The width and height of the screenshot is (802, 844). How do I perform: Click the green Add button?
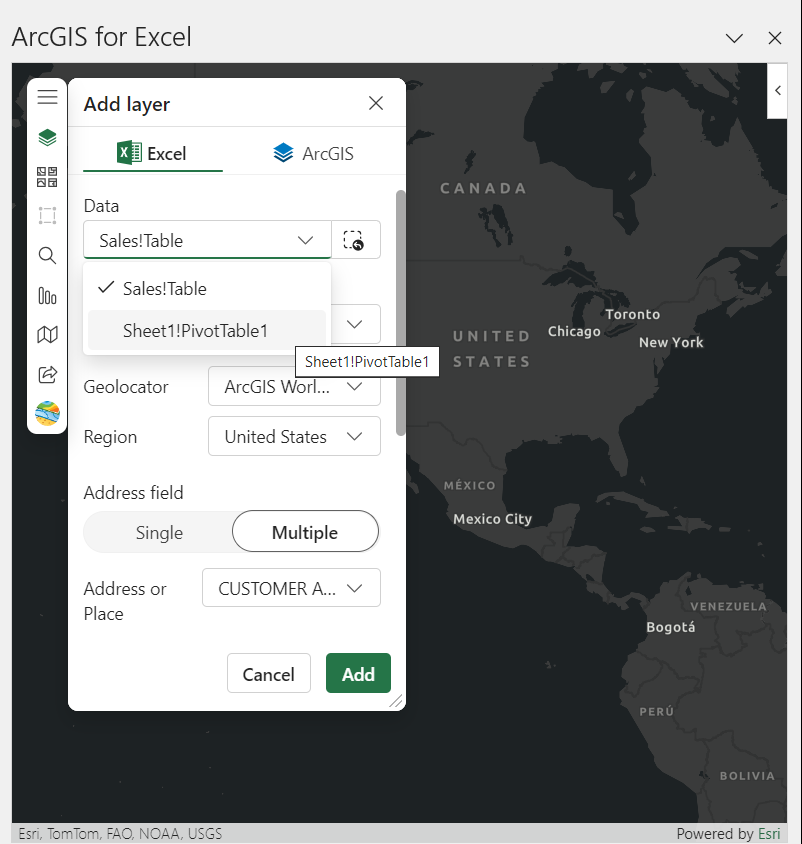point(358,673)
